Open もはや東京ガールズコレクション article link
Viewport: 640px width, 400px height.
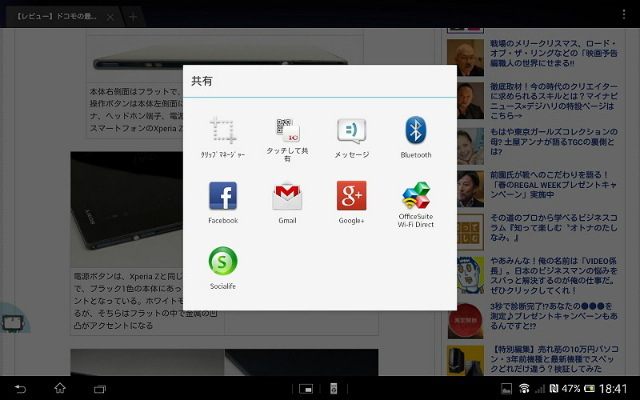tap(554, 142)
